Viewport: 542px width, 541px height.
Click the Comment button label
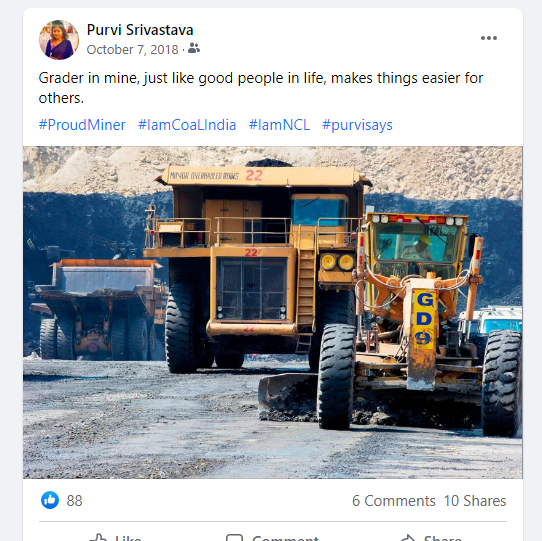[x=286, y=538]
